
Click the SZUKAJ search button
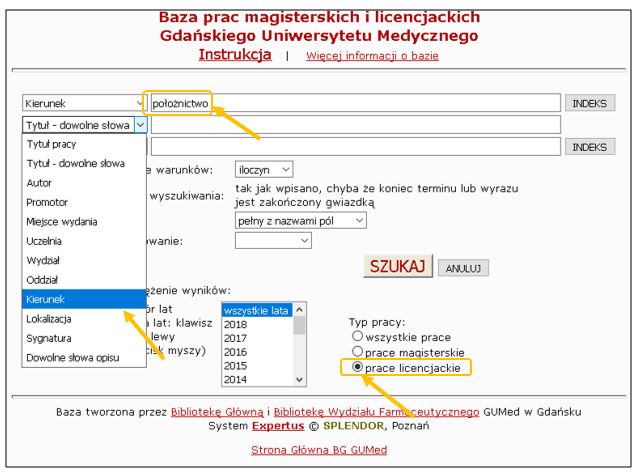tap(399, 267)
